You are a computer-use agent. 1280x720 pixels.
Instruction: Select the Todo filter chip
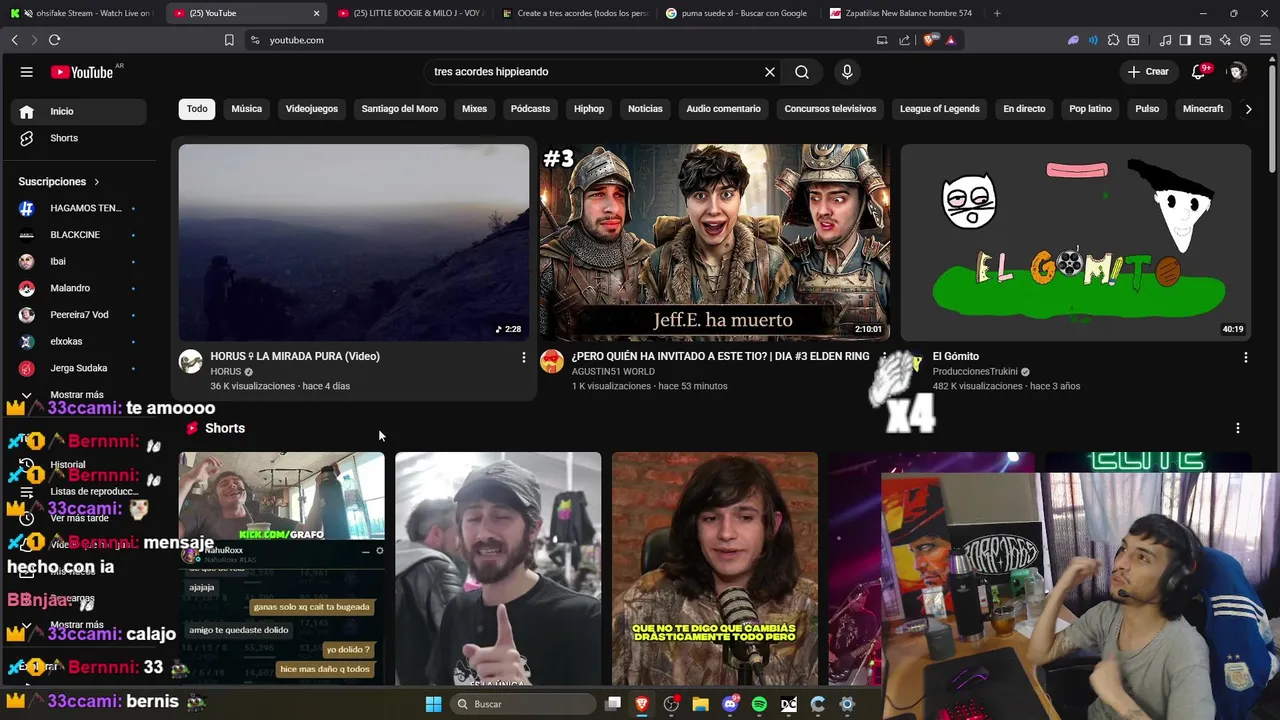point(197,109)
